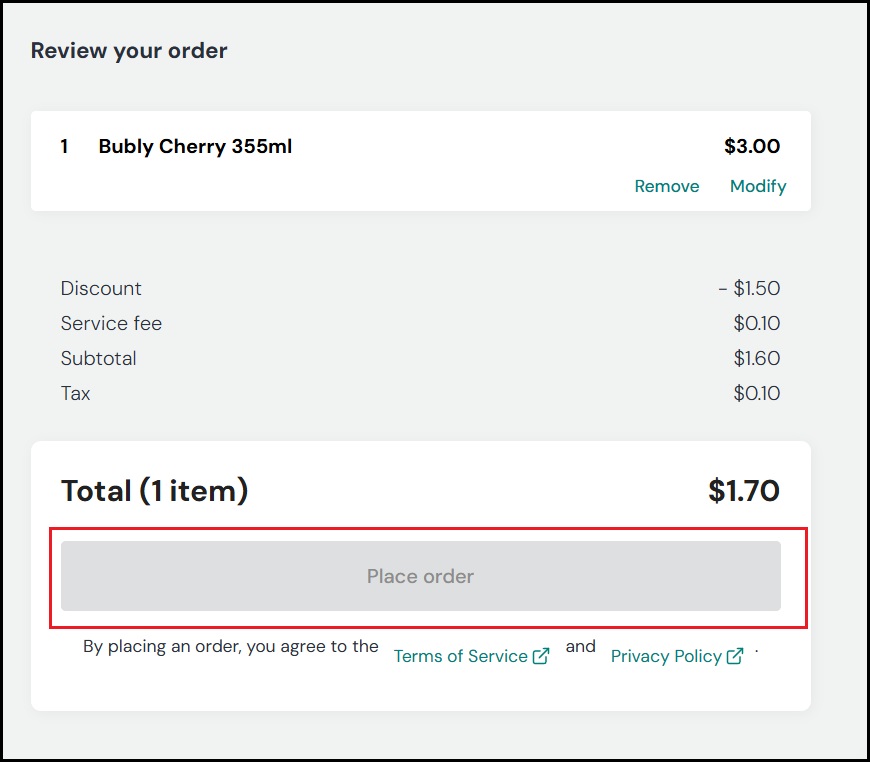This screenshot has height=762, width=870.
Task: Click the Tax label
Action: pyautogui.click(x=75, y=393)
